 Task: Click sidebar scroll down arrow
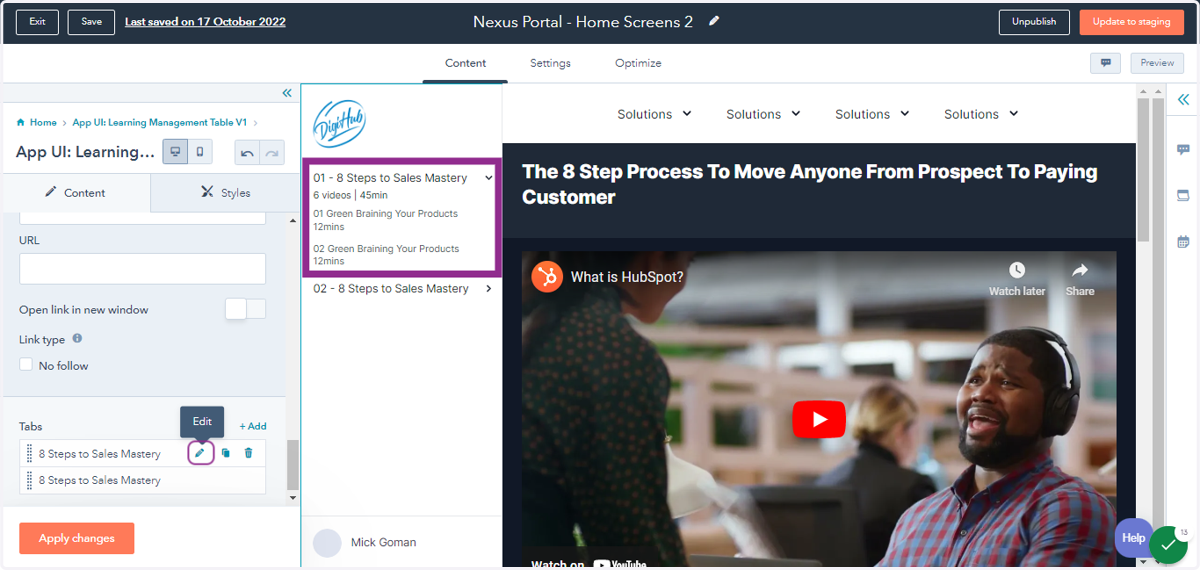tap(293, 498)
